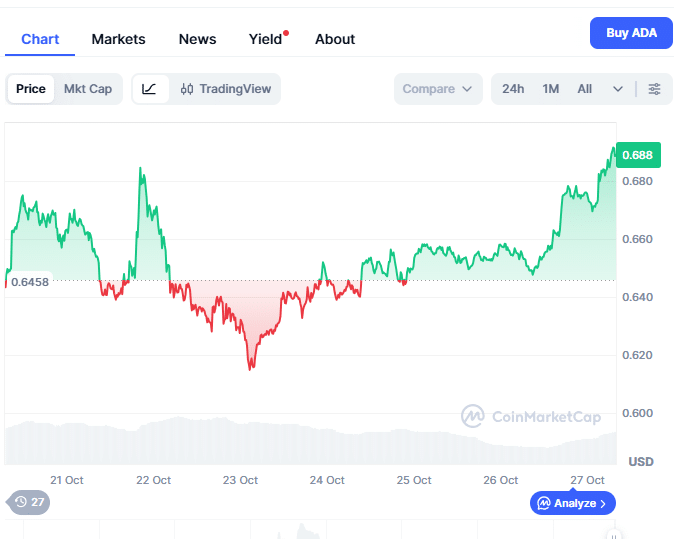Screen dimensions: 674x539
Task: Click the 0.688 current price label
Action: 637,155
